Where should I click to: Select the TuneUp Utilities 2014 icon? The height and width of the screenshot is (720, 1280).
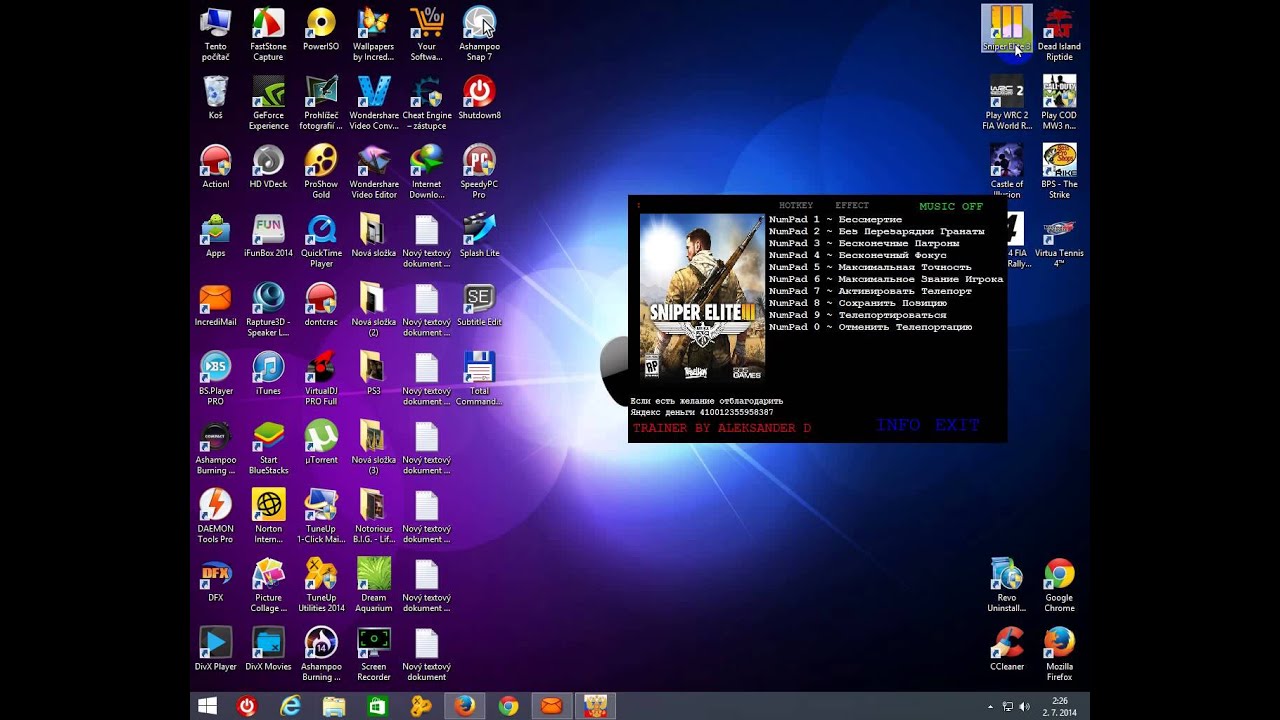tap(321, 585)
